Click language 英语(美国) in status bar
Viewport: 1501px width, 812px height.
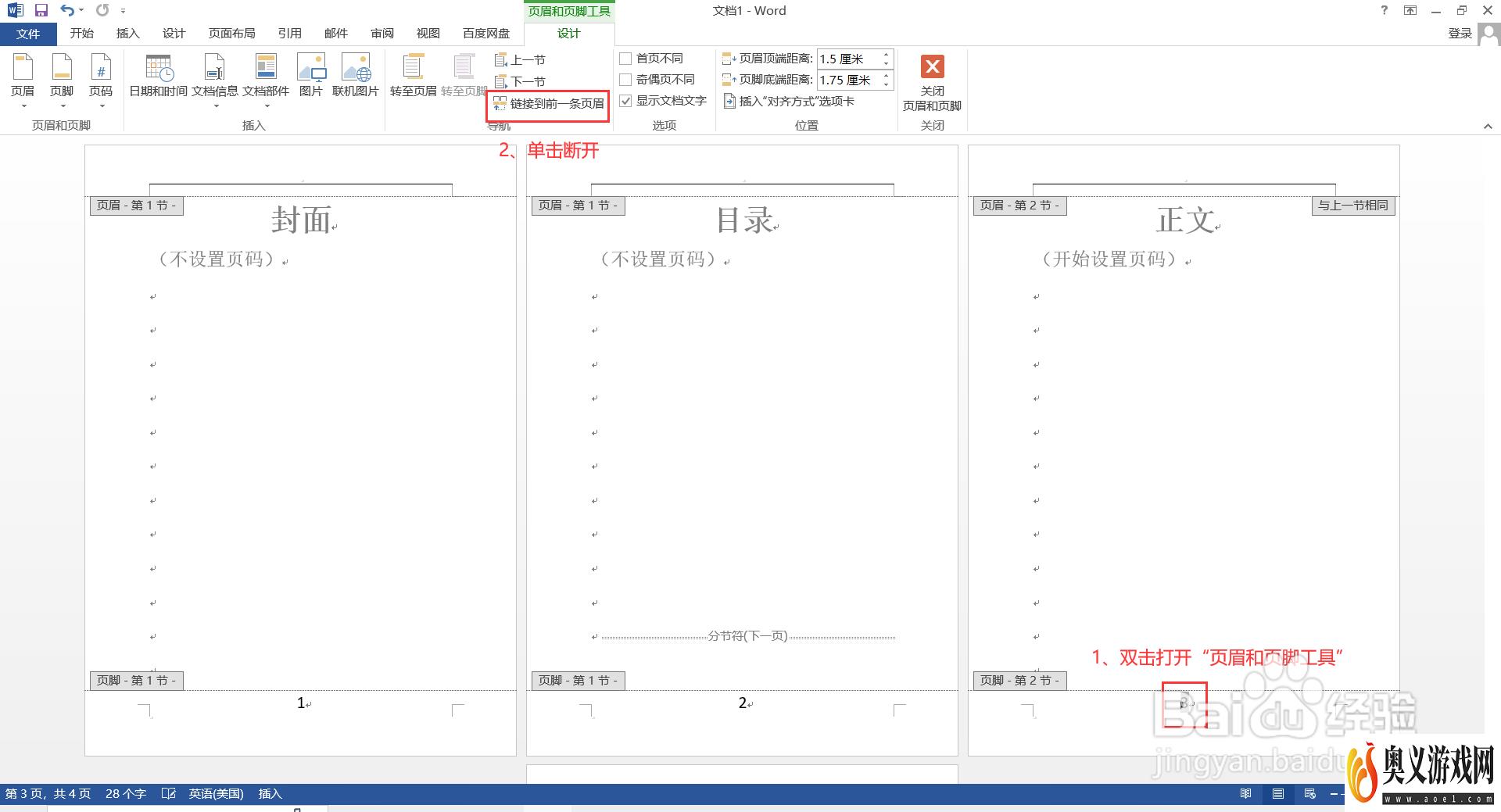coord(216,793)
